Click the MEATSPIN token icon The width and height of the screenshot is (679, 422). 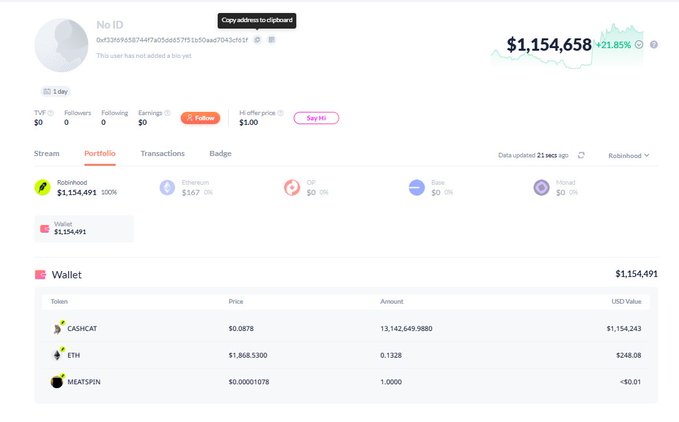[58, 381]
